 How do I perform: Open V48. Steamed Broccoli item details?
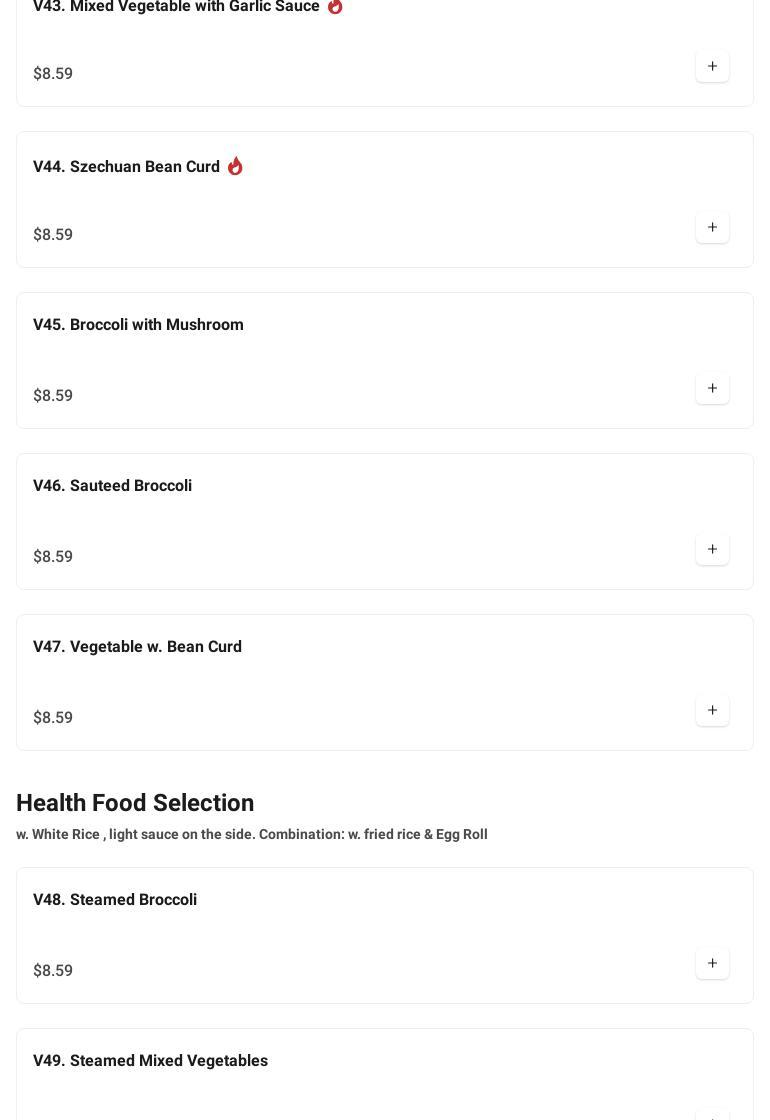click(115, 900)
